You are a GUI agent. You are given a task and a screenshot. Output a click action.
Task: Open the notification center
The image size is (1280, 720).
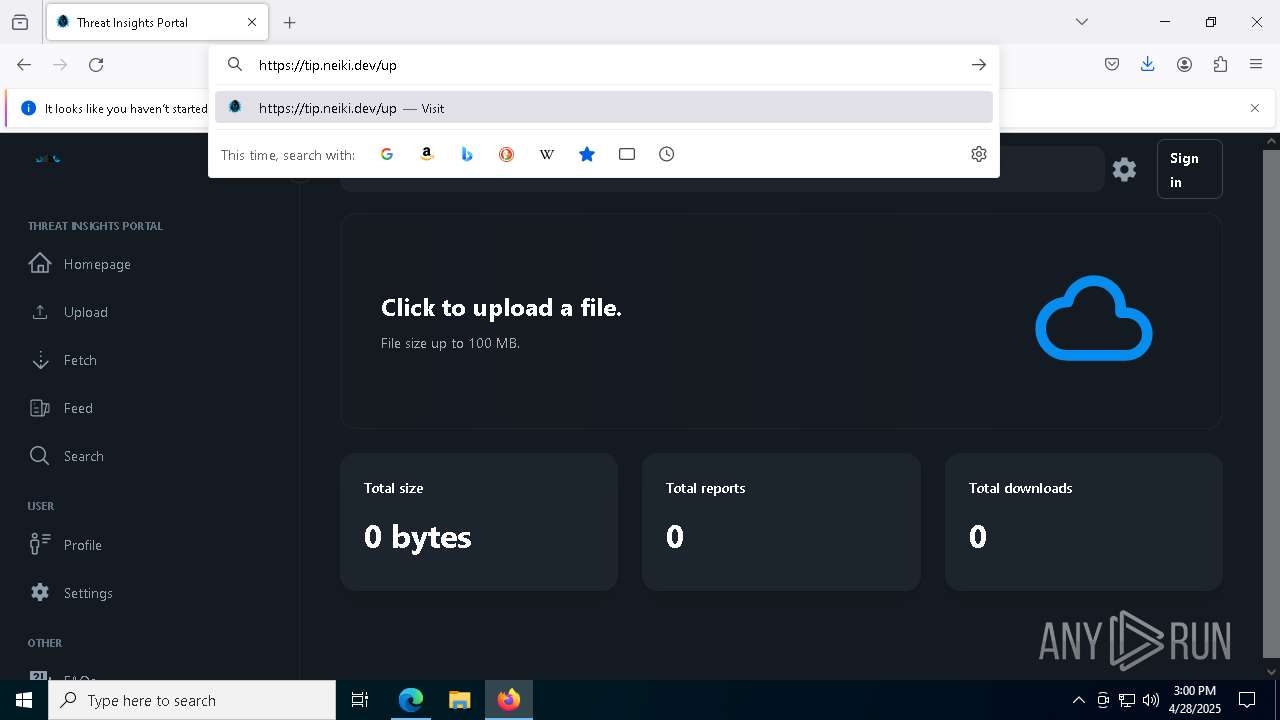click(x=1247, y=700)
